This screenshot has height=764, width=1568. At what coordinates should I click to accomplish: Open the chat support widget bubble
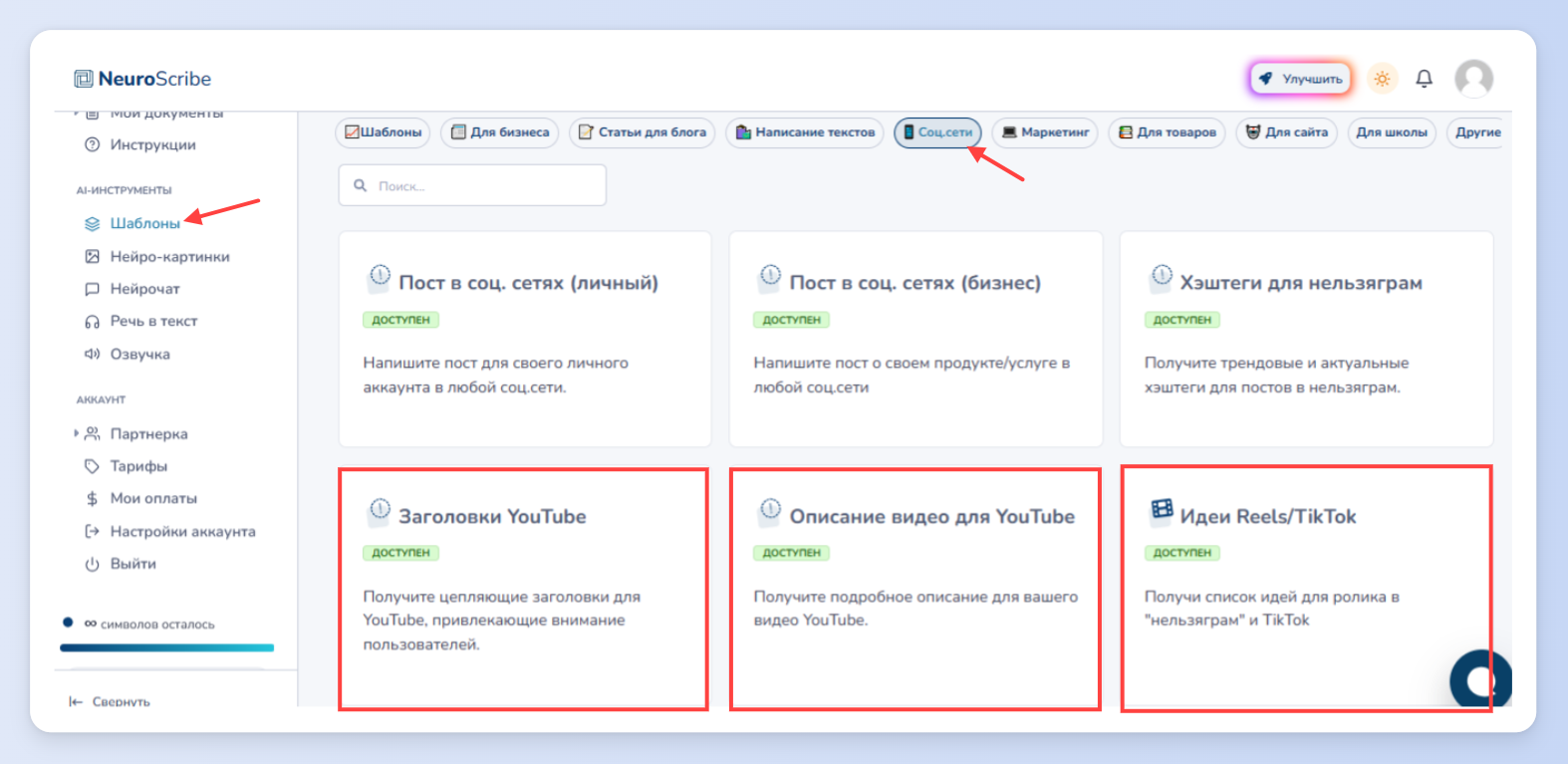(1480, 679)
